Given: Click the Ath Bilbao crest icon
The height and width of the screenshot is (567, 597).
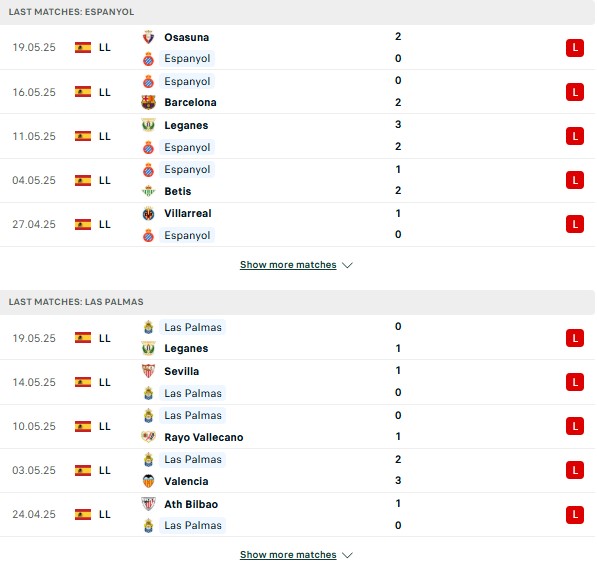Looking at the screenshot, I should coord(148,504).
